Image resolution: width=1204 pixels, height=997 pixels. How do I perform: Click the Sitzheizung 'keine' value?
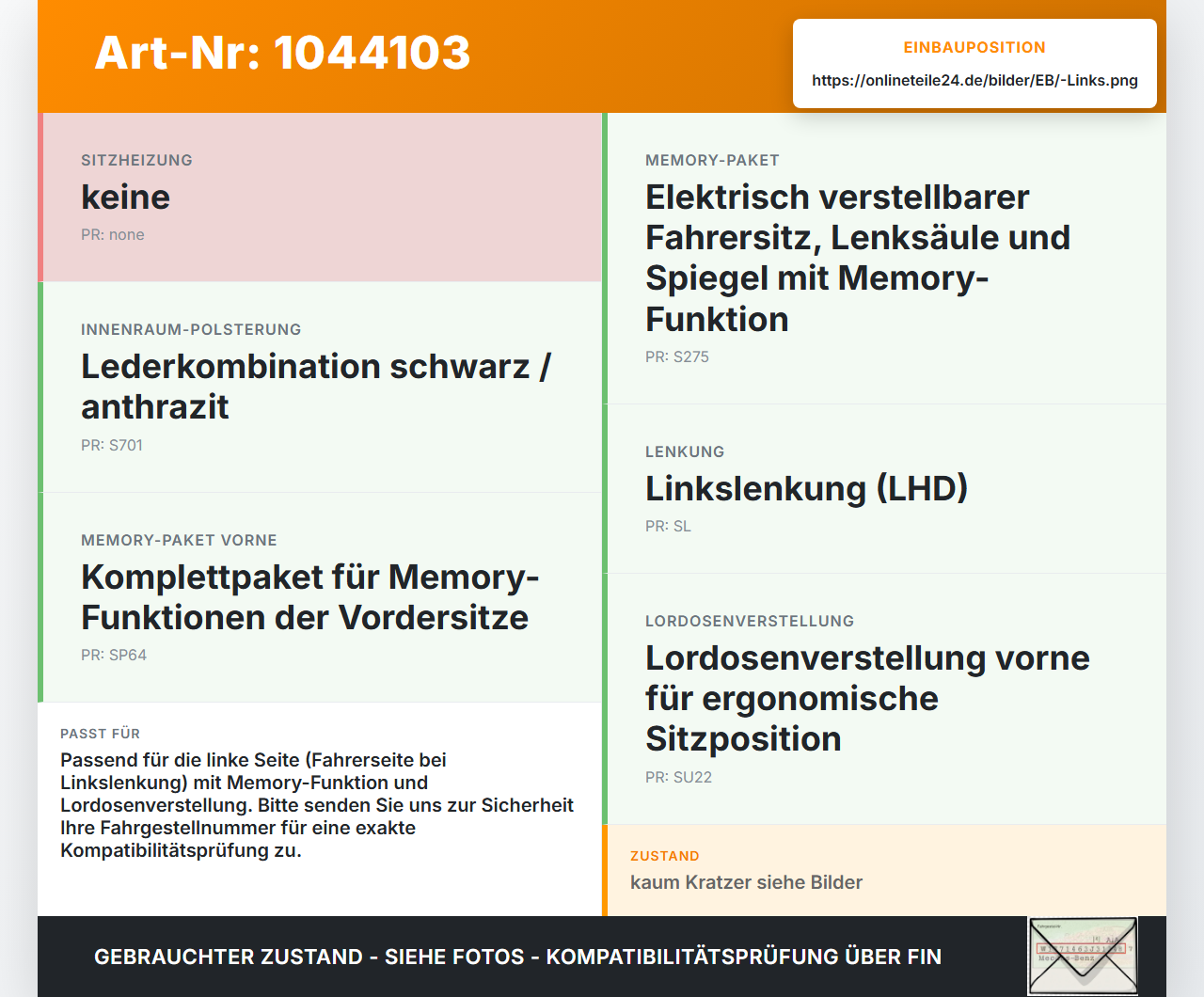pos(125,197)
